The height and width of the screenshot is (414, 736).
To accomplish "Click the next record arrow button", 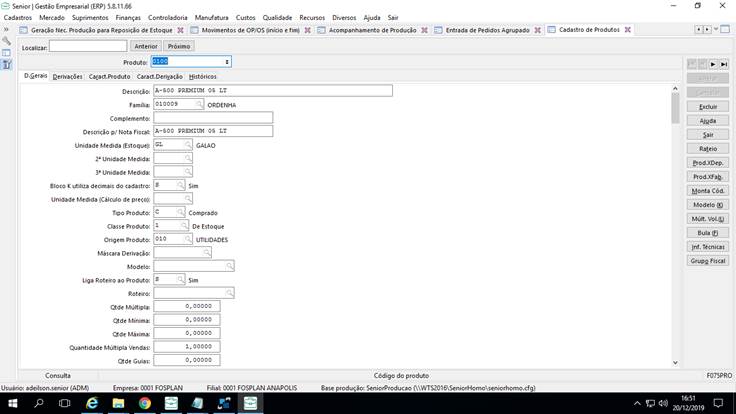I will pyautogui.click(x=712, y=63).
